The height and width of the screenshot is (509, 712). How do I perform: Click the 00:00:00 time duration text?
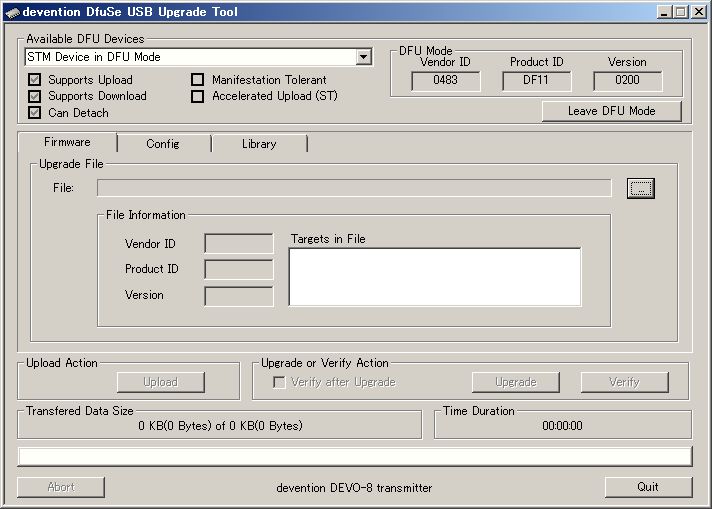(x=562, y=426)
